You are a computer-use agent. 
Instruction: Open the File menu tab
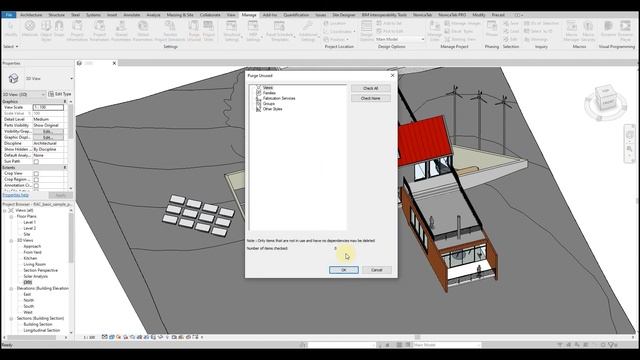click(9, 15)
